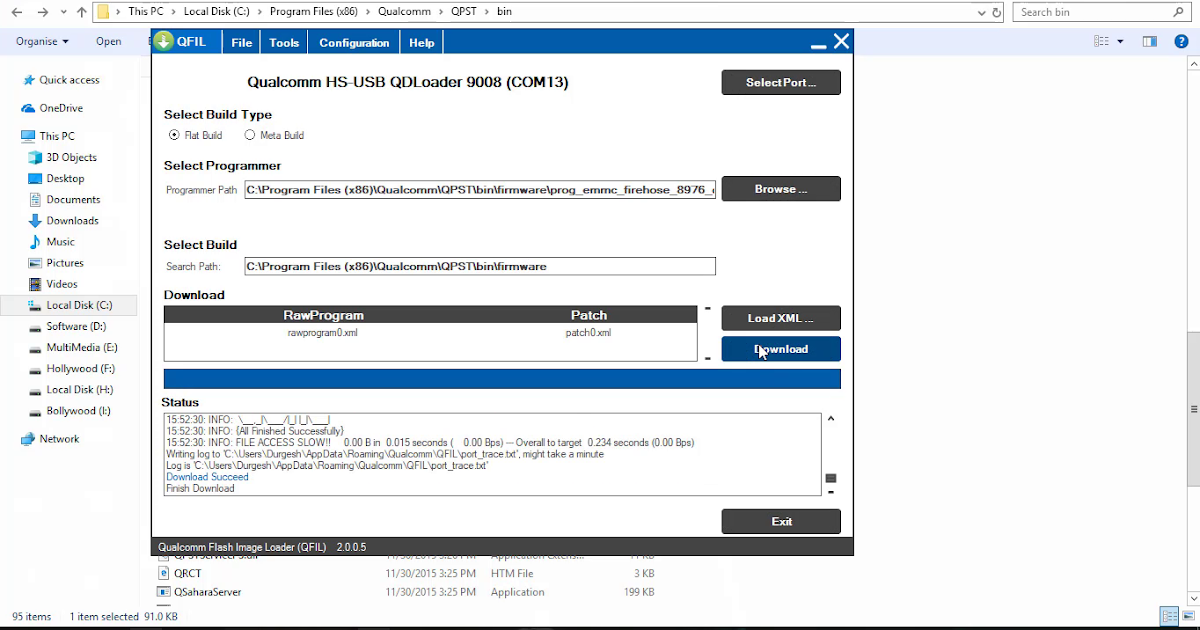Select Network in navigation pane

[x=59, y=439]
